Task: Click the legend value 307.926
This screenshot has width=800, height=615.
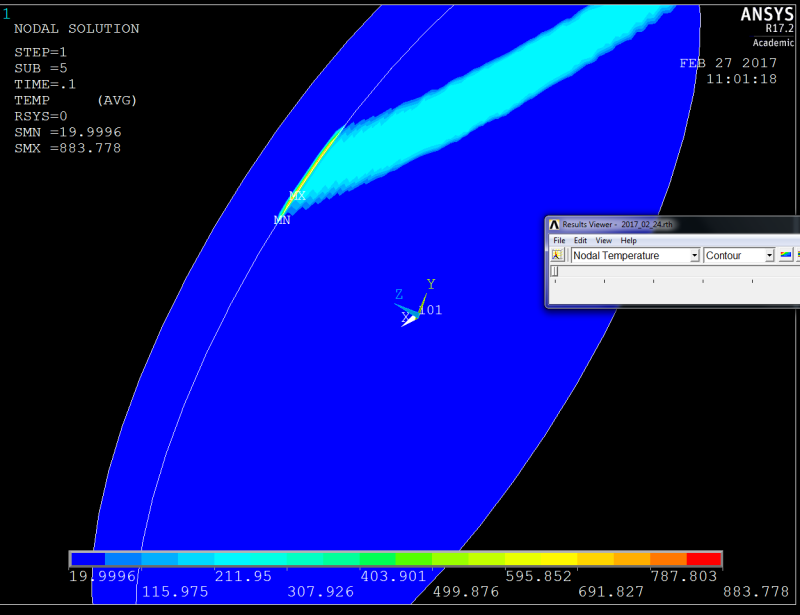Action: 320,592
